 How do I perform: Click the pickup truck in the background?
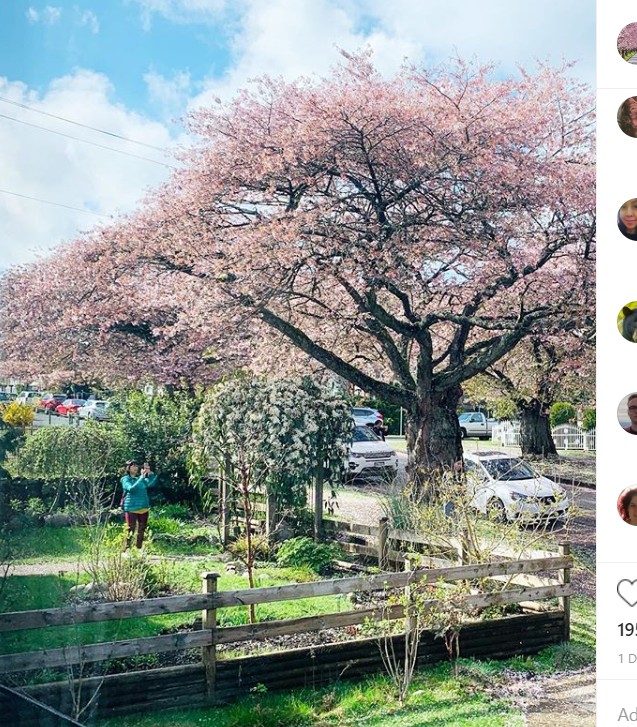pyautogui.click(x=476, y=425)
